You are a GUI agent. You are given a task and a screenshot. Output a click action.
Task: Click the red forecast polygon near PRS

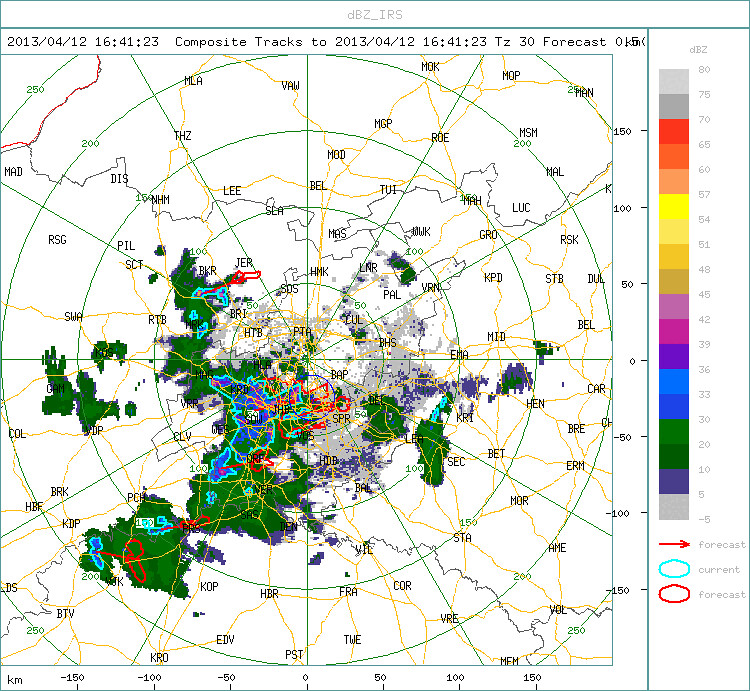pos(197,522)
